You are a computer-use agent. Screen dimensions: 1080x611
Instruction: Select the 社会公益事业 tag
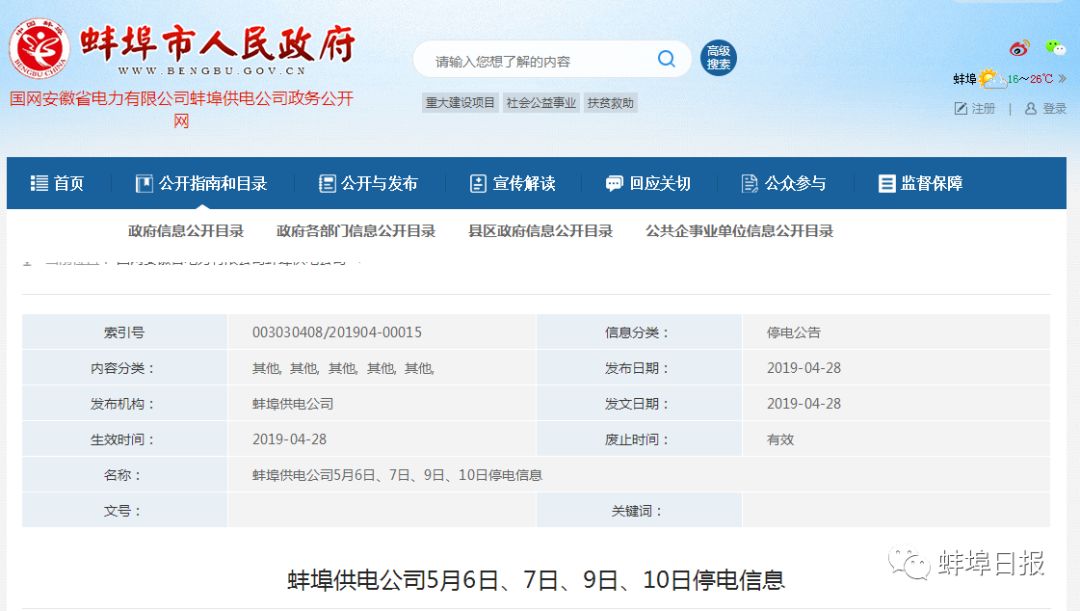tap(541, 103)
